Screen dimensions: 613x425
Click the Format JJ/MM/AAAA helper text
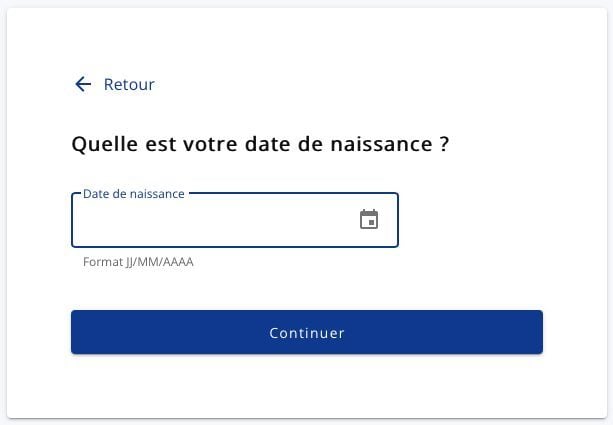click(138, 262)
